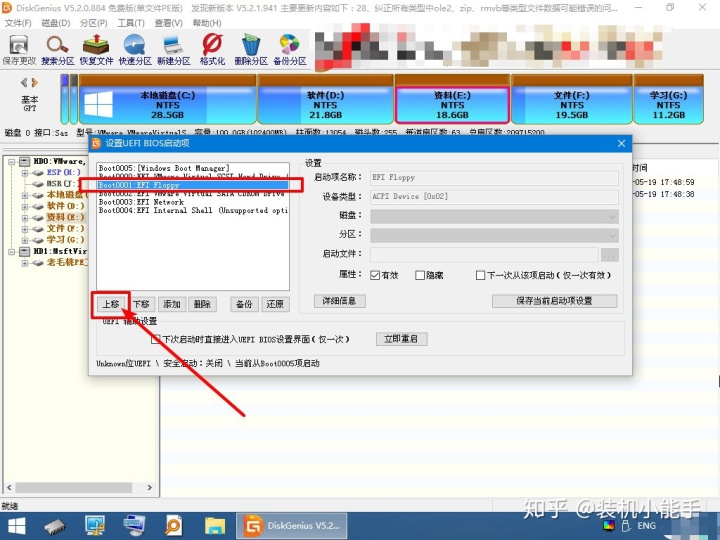Viewport: 720px width, 540px height.
Task: Click the 还原 restore button
Action: pos(275,304)
